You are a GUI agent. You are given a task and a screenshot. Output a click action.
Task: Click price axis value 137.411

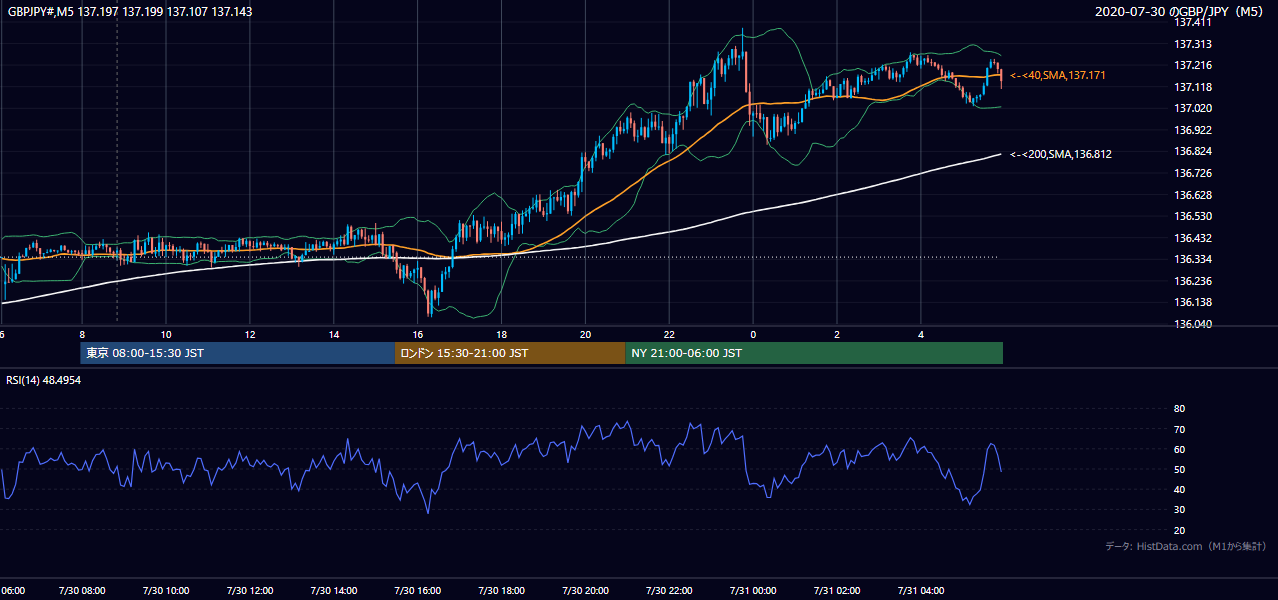(x=1193, y=22)
